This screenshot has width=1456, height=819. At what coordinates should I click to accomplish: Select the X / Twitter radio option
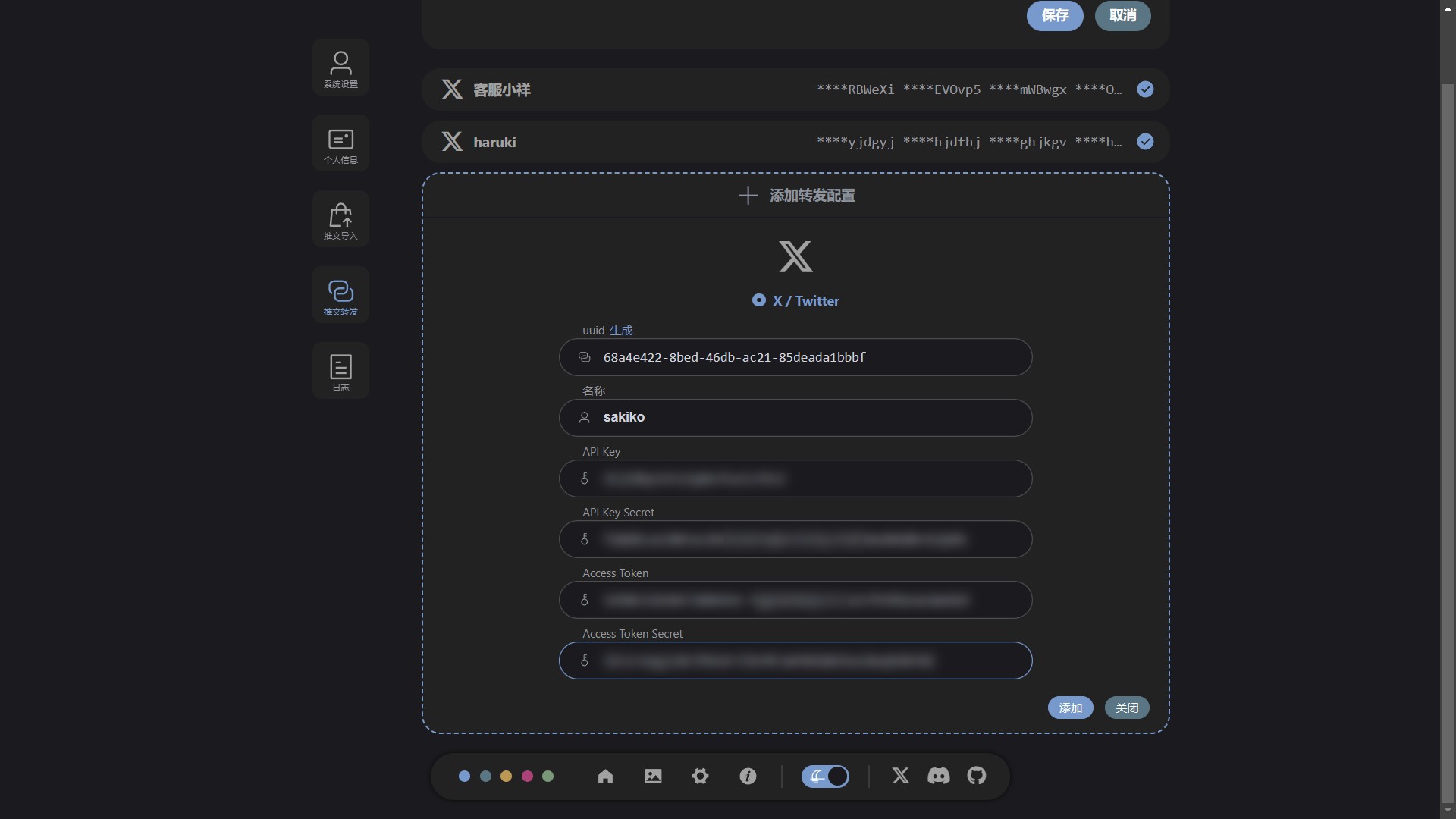pyautogui.click(x=758, y=300)
